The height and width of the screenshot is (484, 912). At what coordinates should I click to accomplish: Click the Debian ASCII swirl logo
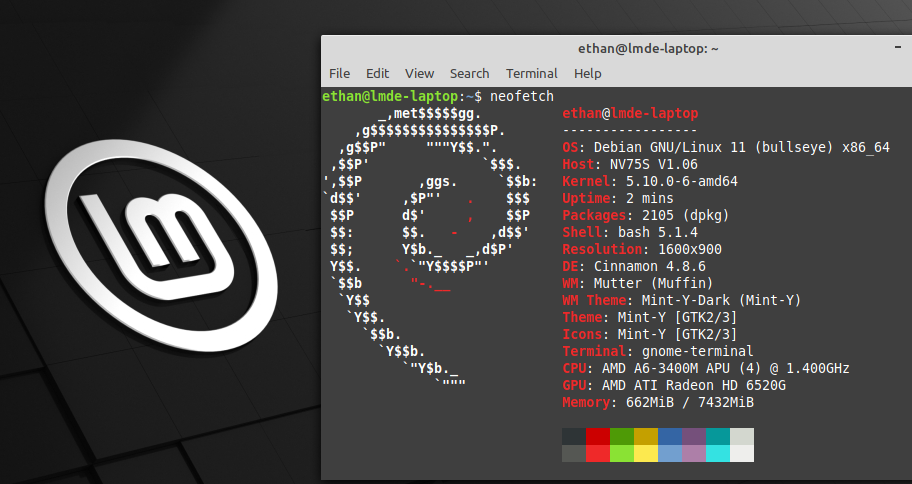(x=429, y=249)
